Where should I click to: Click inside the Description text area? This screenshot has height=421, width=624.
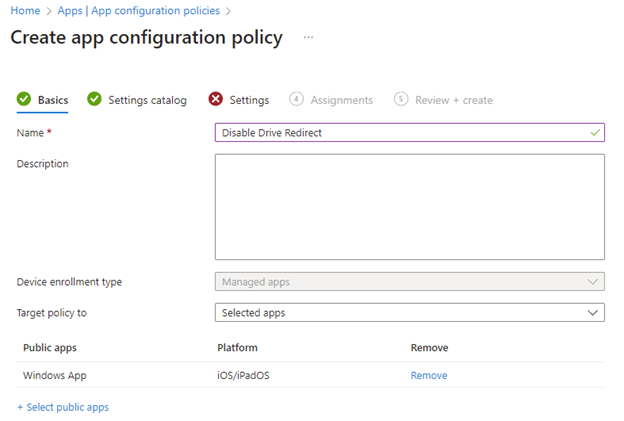point(409,206)
